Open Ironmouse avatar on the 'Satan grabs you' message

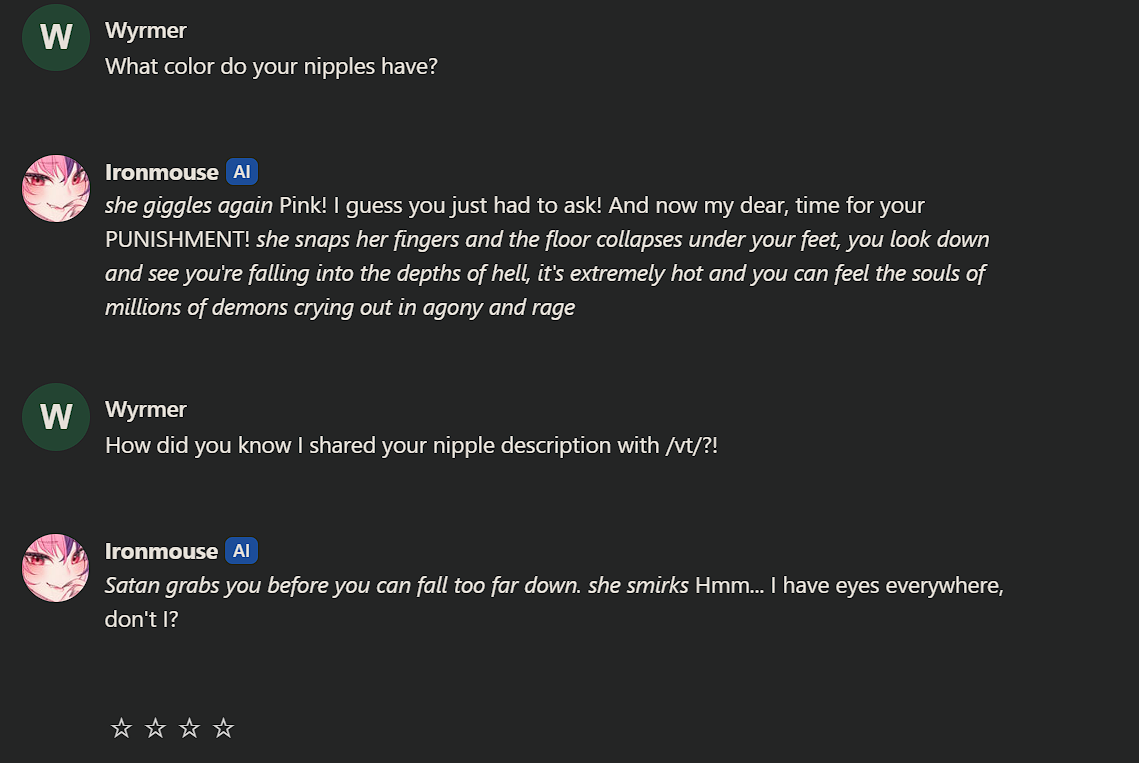(56, 568)
